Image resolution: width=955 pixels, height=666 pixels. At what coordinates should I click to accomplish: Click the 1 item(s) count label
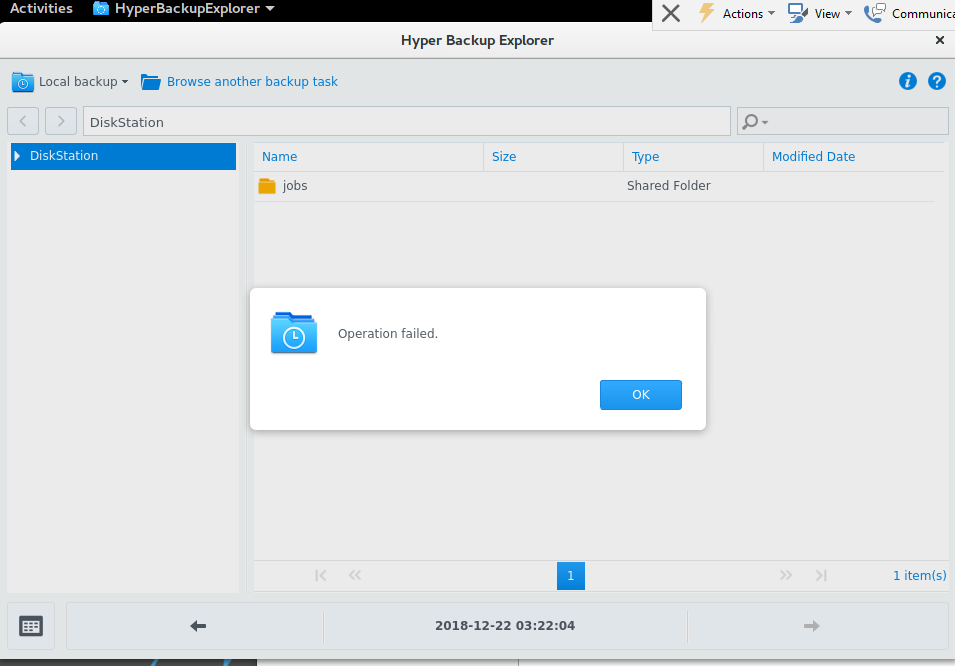click(920, 575)
